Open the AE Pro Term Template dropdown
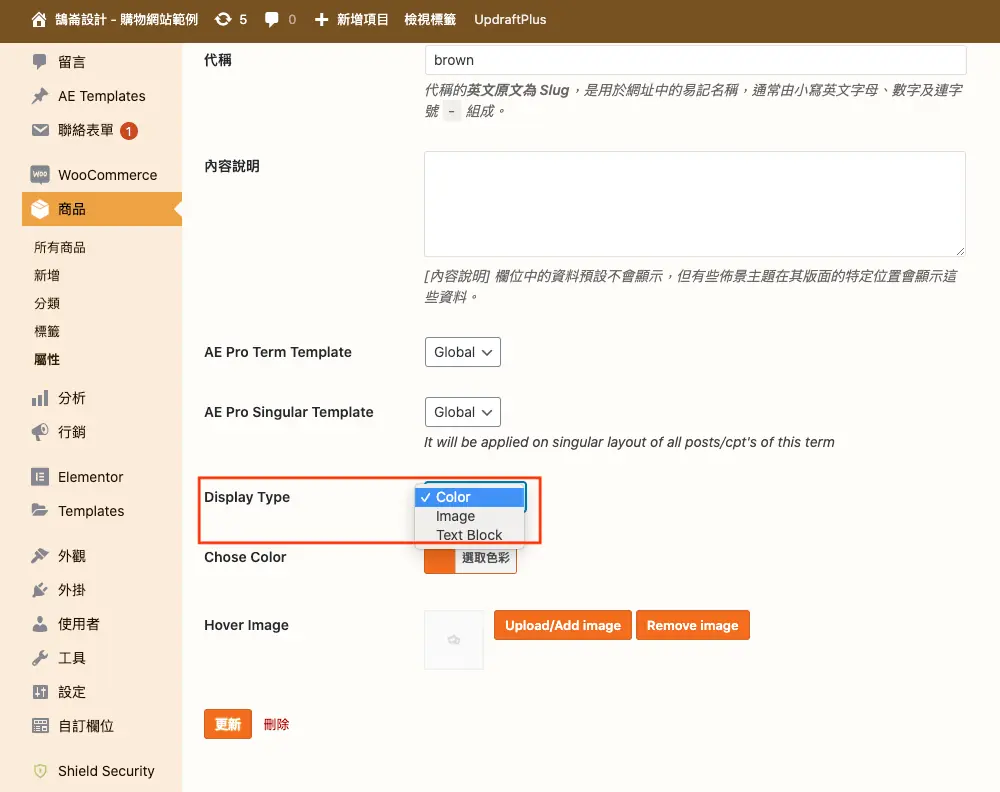 (x=462, y=352)
